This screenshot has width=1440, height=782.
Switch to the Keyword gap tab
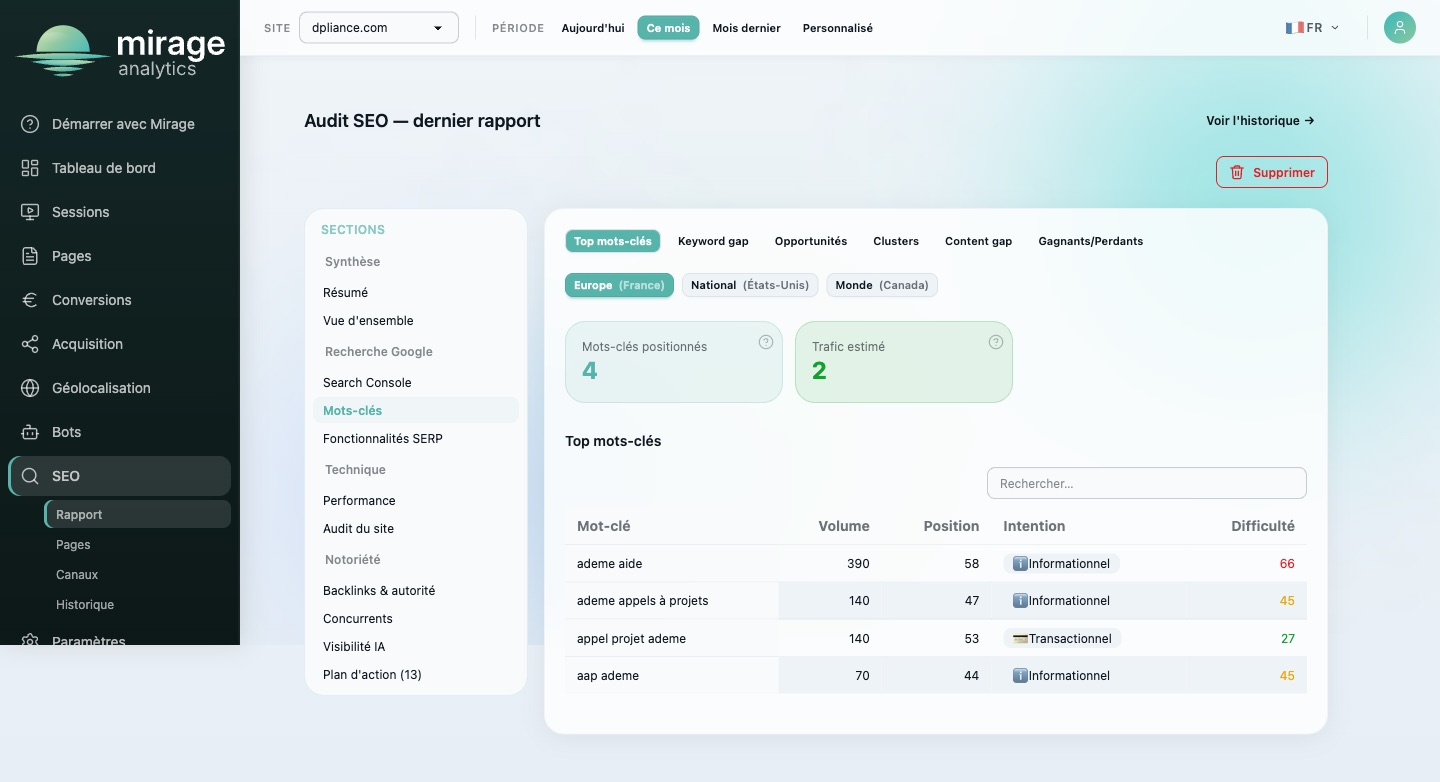click(713, 241)
